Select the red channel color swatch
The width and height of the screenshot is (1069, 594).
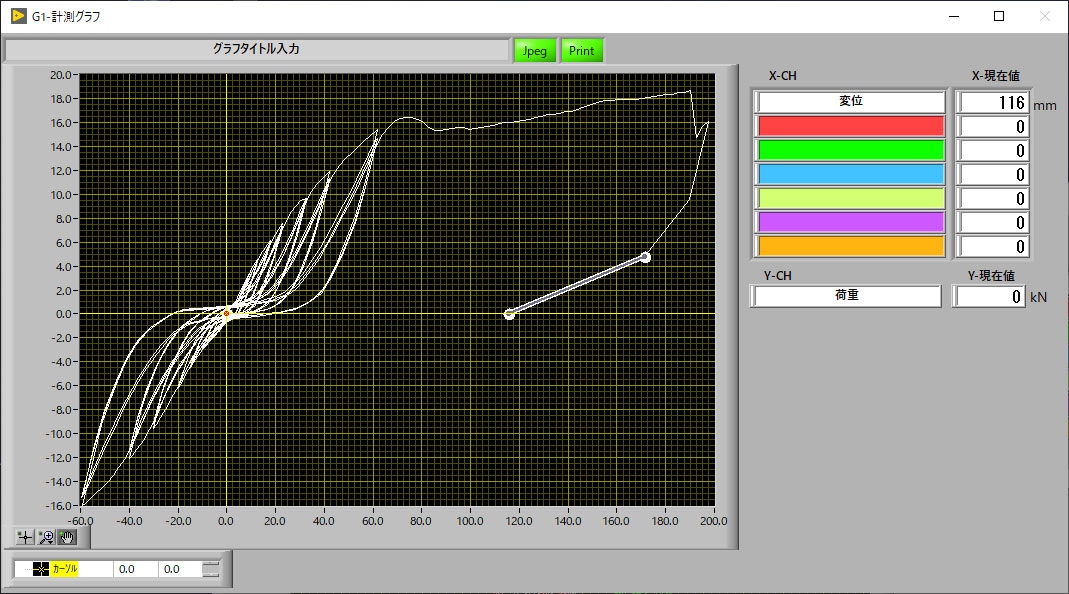850,126
